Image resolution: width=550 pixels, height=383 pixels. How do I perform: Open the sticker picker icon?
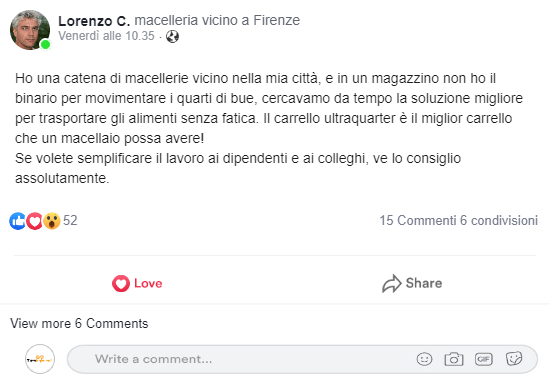pyautogui.click(x=514, y=359)
